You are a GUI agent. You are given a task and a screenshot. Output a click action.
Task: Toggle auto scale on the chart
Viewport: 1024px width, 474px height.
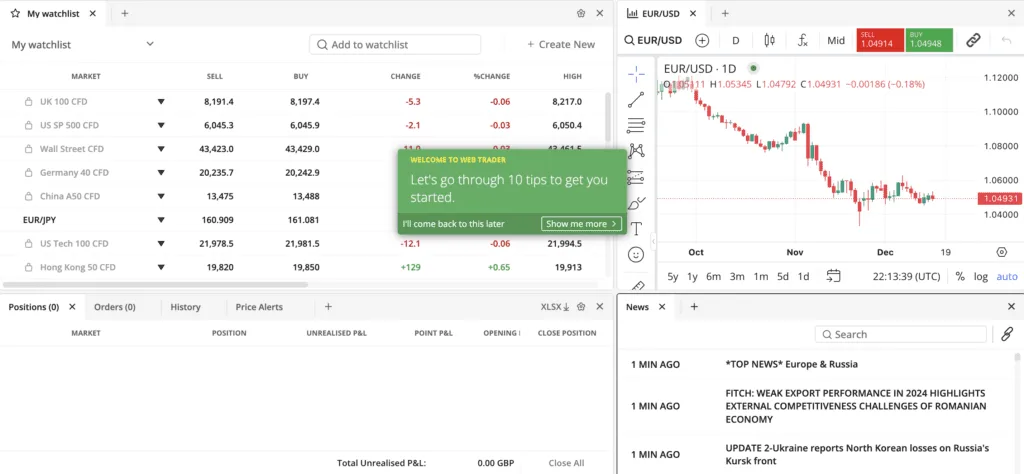(1006, 276)
